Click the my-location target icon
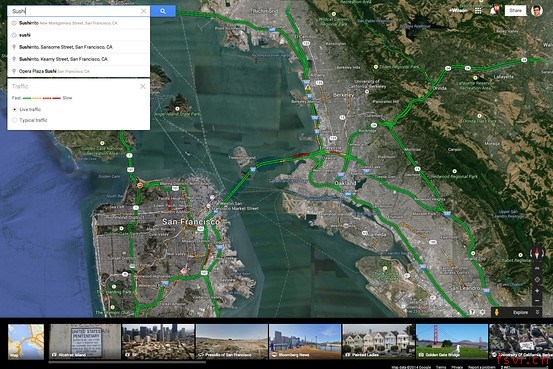The height and width of the screenshot is (369, 553). click(537, 279)
